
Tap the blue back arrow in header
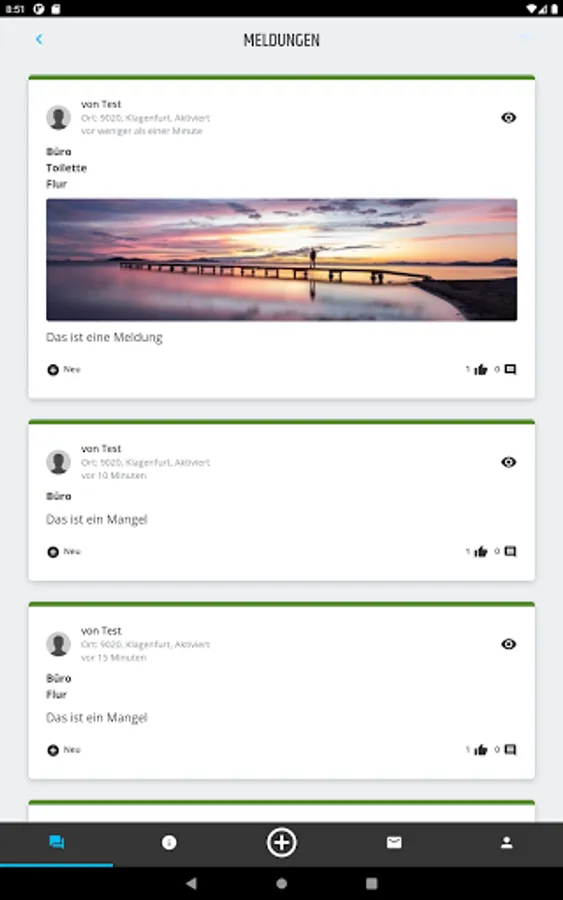pos(39,39)
